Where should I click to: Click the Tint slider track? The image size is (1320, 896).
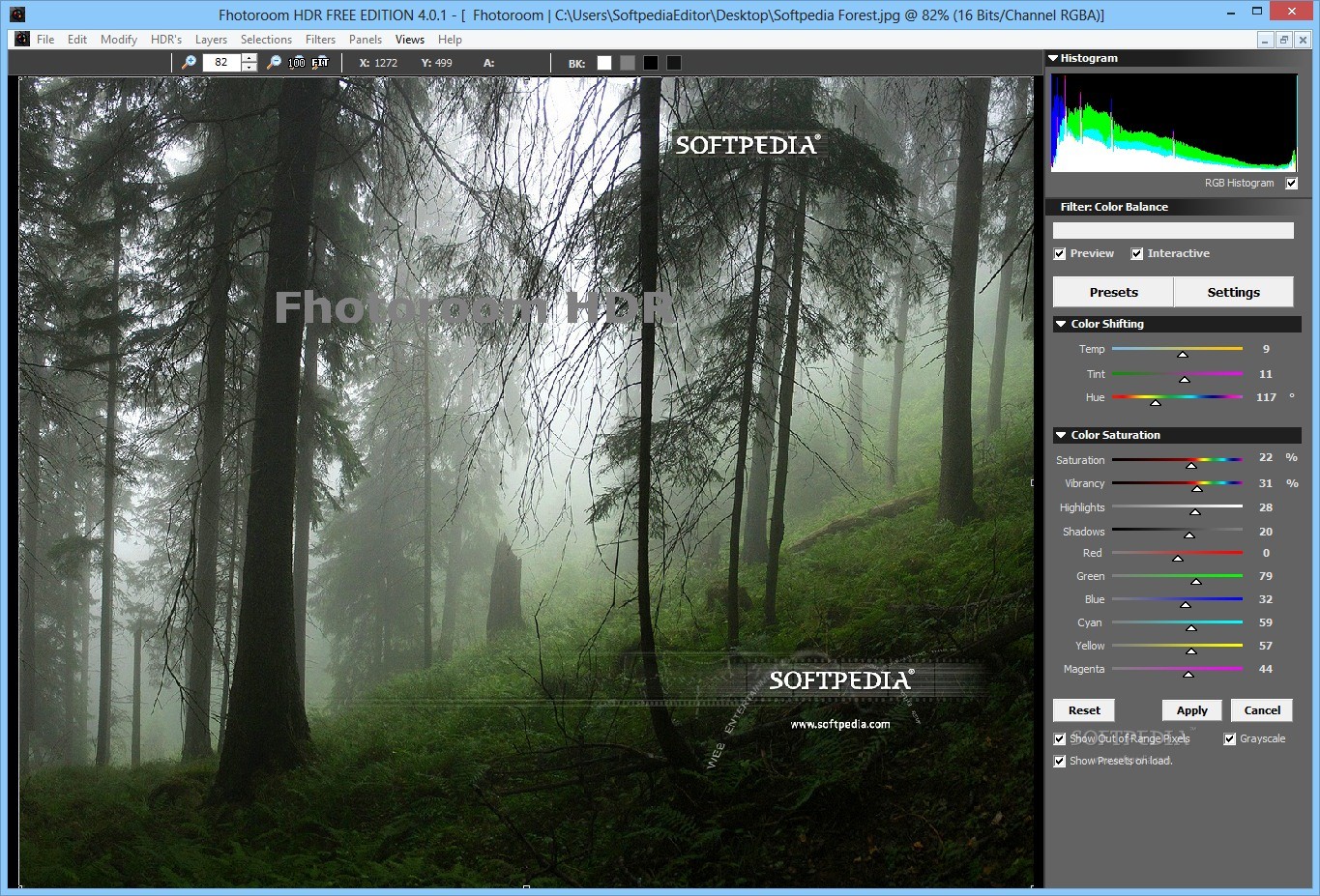1177,374
